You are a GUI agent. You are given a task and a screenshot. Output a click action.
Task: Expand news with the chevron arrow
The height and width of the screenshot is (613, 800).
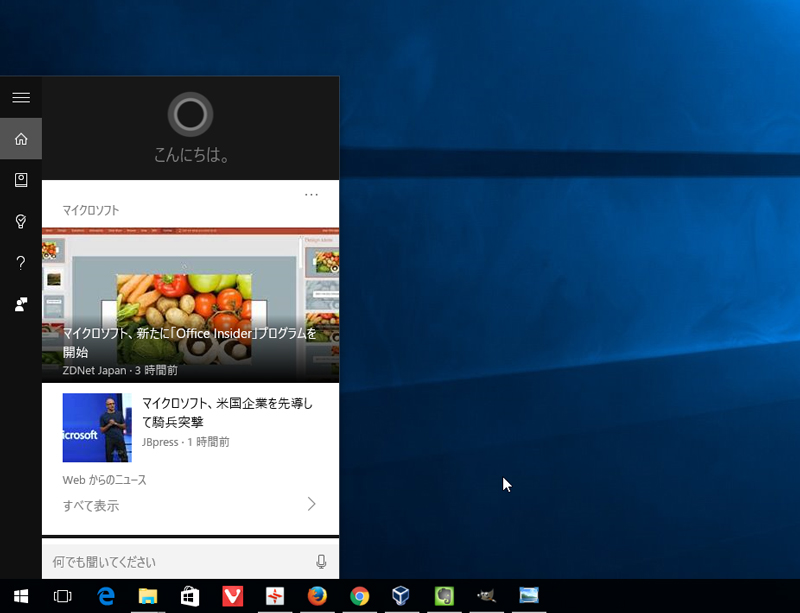click(x=311, y=504)
